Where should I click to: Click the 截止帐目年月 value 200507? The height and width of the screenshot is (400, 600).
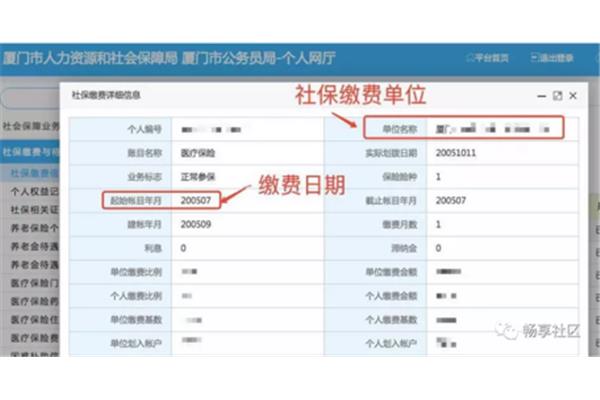click(451, 200)
